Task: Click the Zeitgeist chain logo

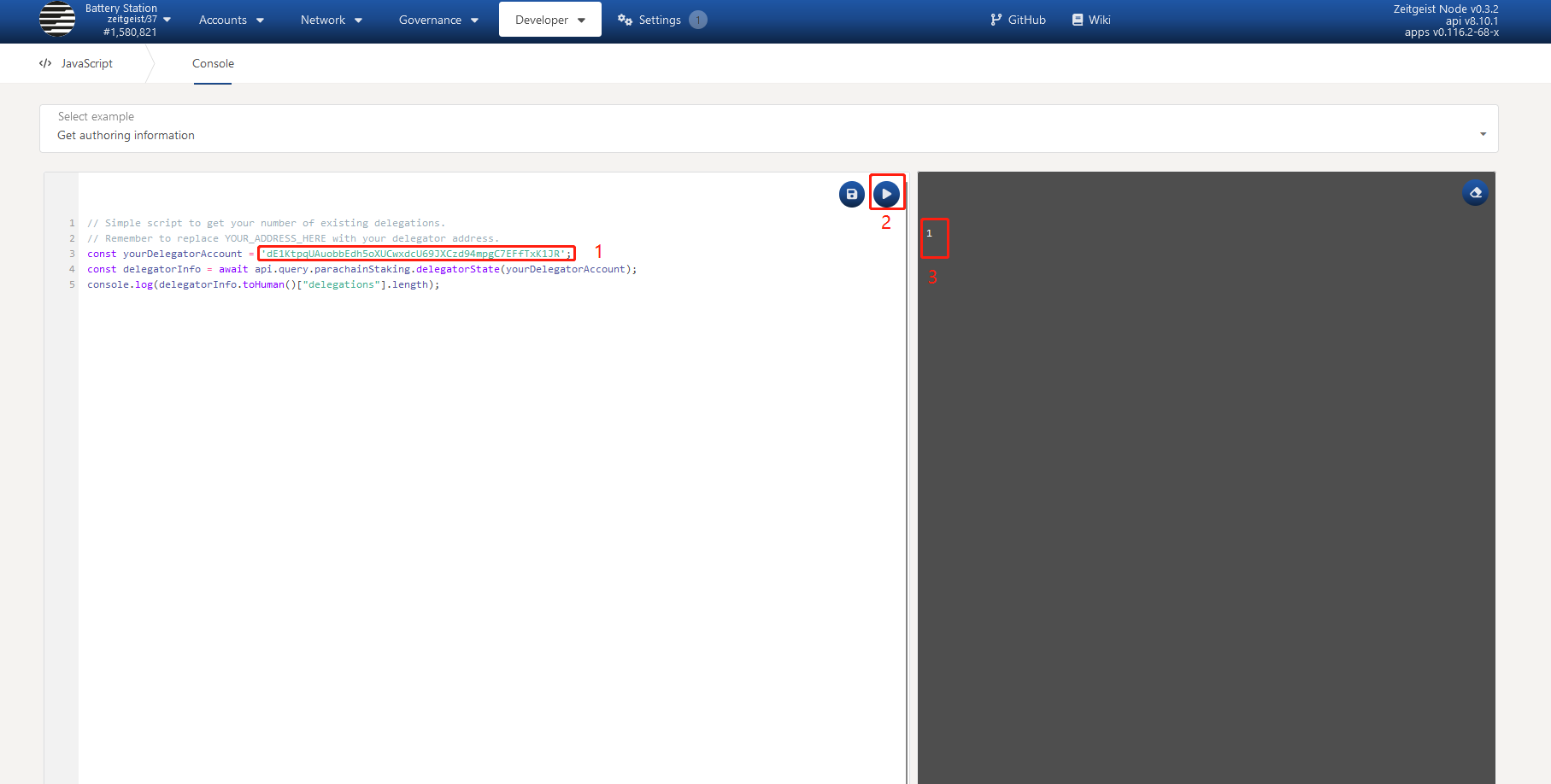Action: (x=57, y=20)
